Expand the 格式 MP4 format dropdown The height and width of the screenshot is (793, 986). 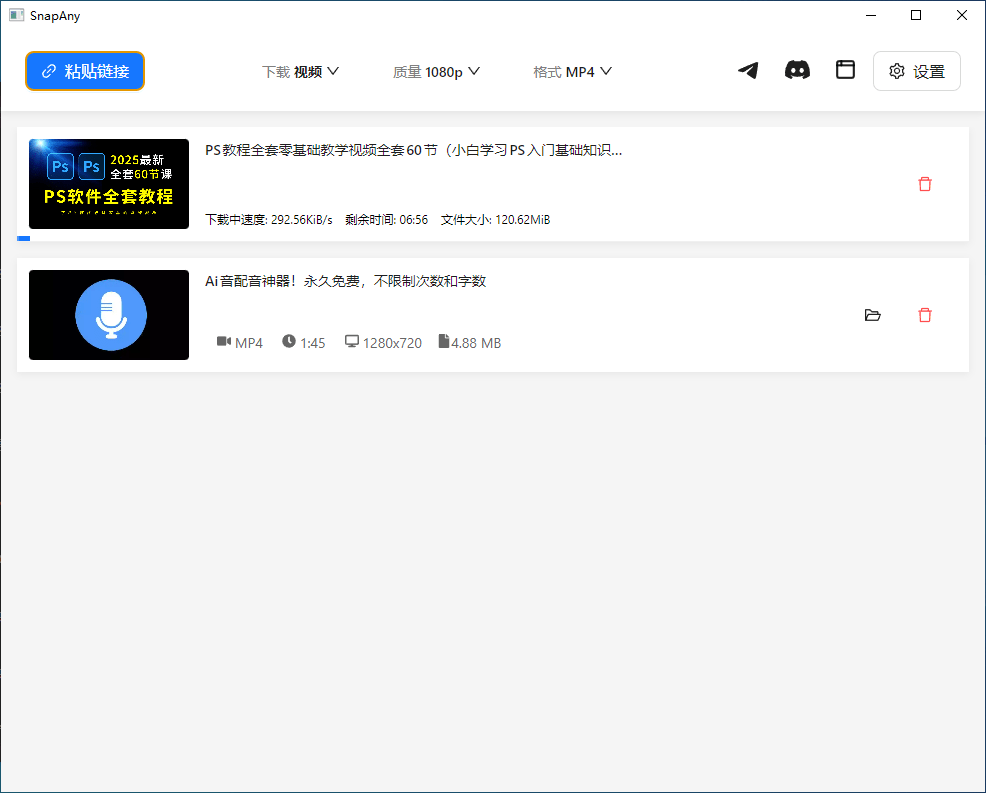573,71
